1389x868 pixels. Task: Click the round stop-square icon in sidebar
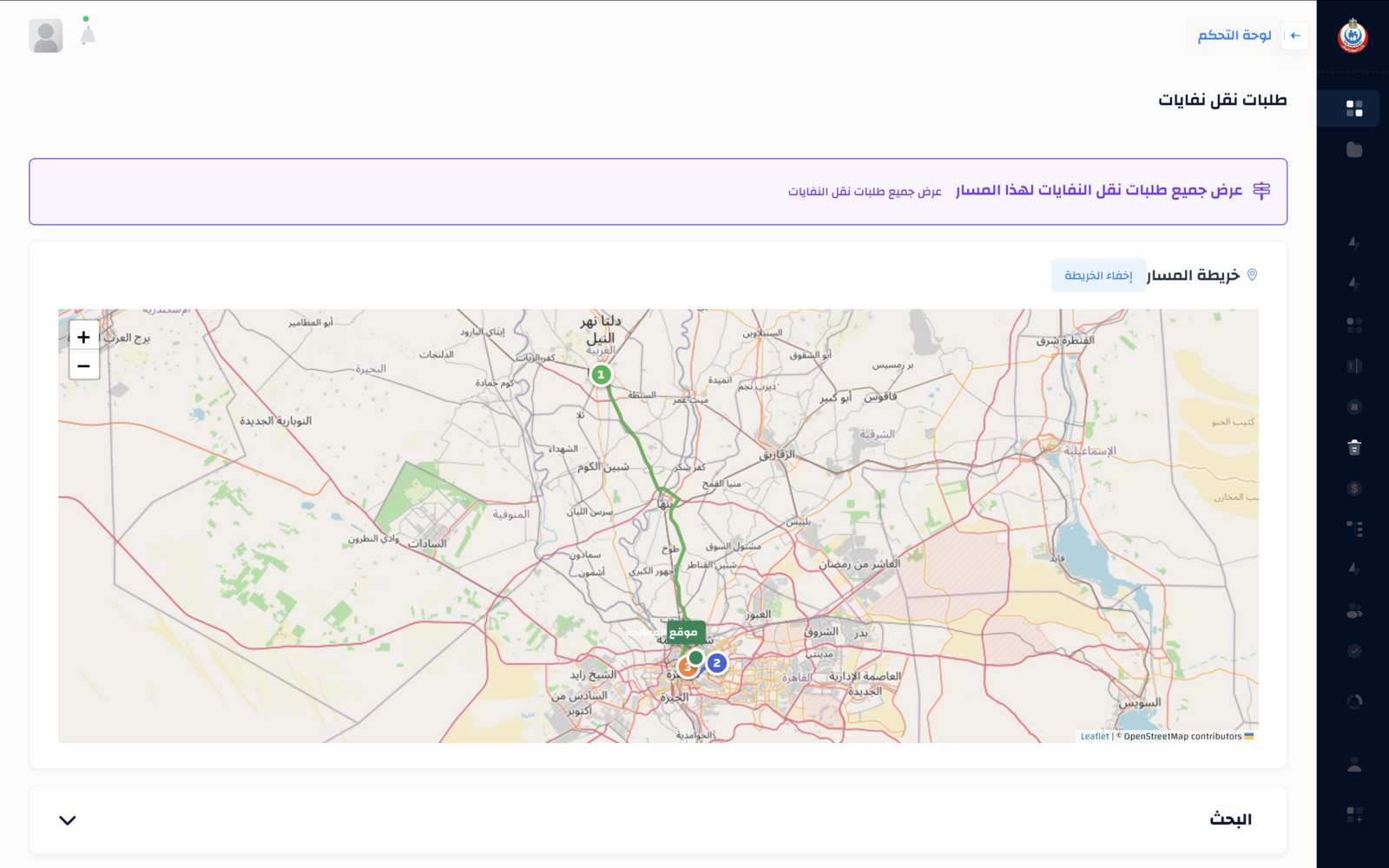[1354, 407]
